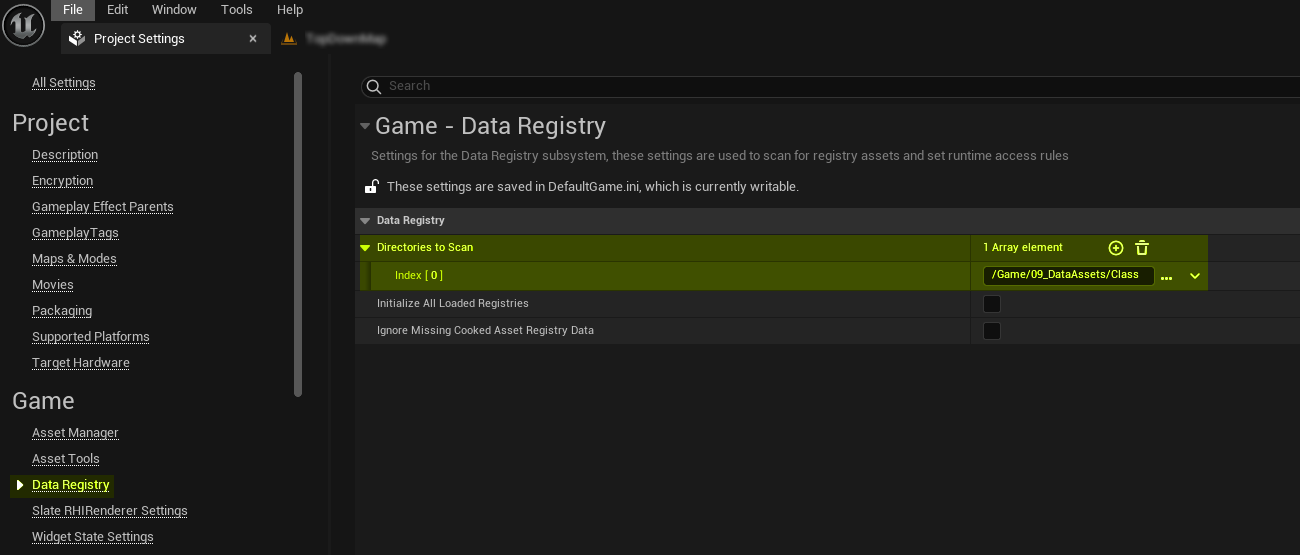The width and height of the screenshot is (1300, 555).
Task: Enable Initialize All Loaded Registries checkbox
Action: click(x=992, y=304)
